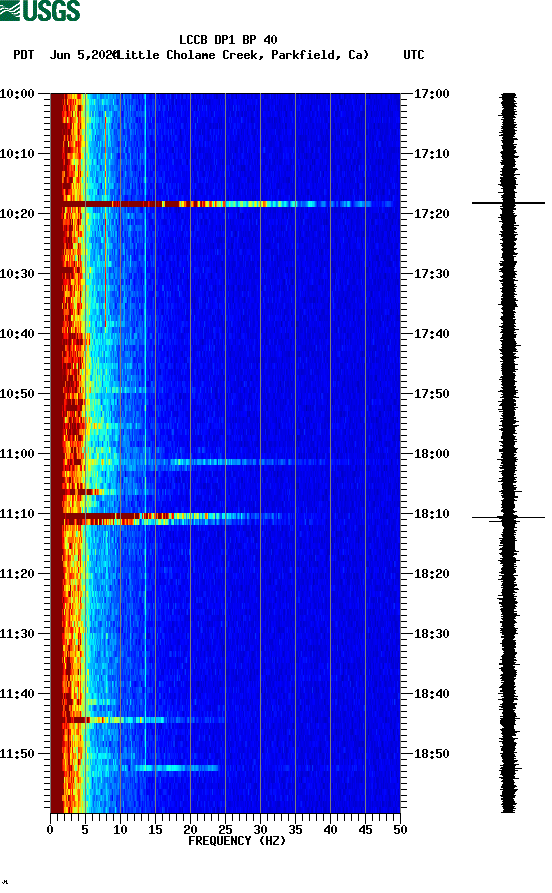
Task: Click the 50 Hz frequency tick label
Action: click(x=400, y=830)
